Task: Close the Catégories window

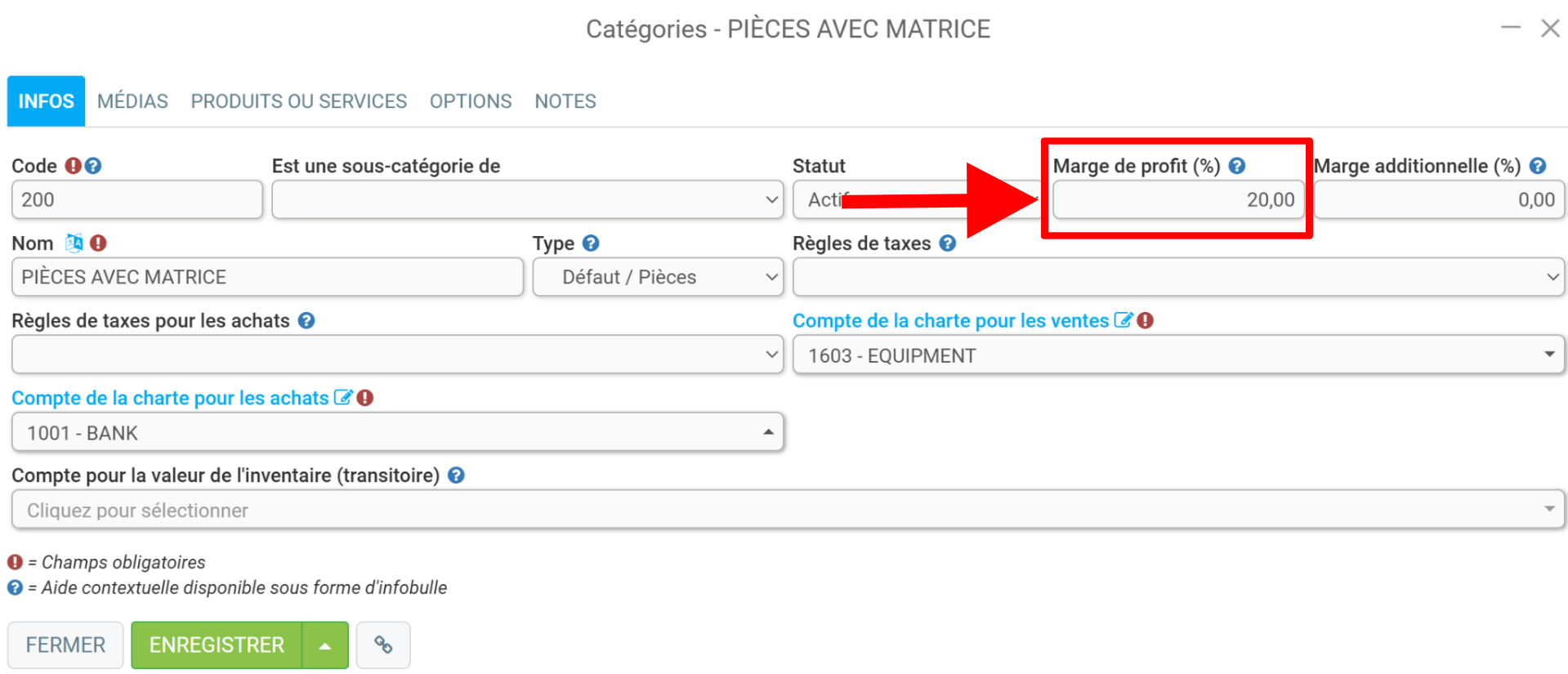Action: pyautogui.click(x=1550, y=29)
